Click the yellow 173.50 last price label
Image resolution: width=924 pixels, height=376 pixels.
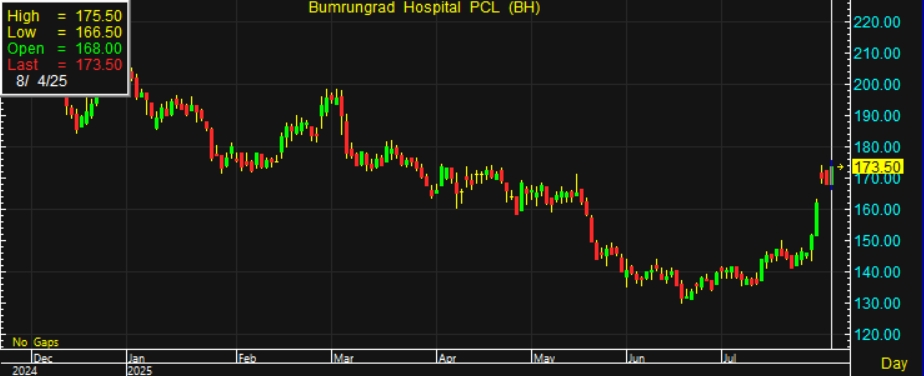(877, 167)
